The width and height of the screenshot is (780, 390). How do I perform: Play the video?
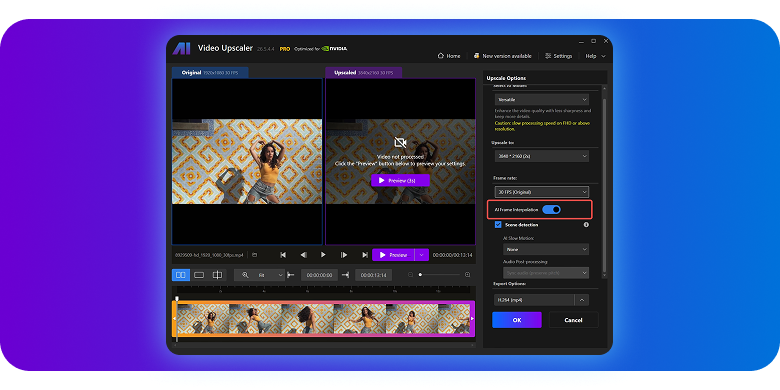coord(323,255)
